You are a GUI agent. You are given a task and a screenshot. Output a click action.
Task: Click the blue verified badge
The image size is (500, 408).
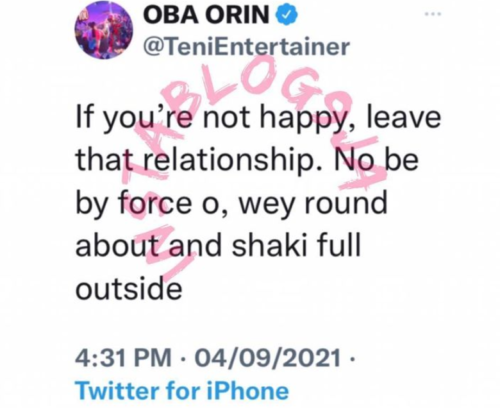click(286, 15)
